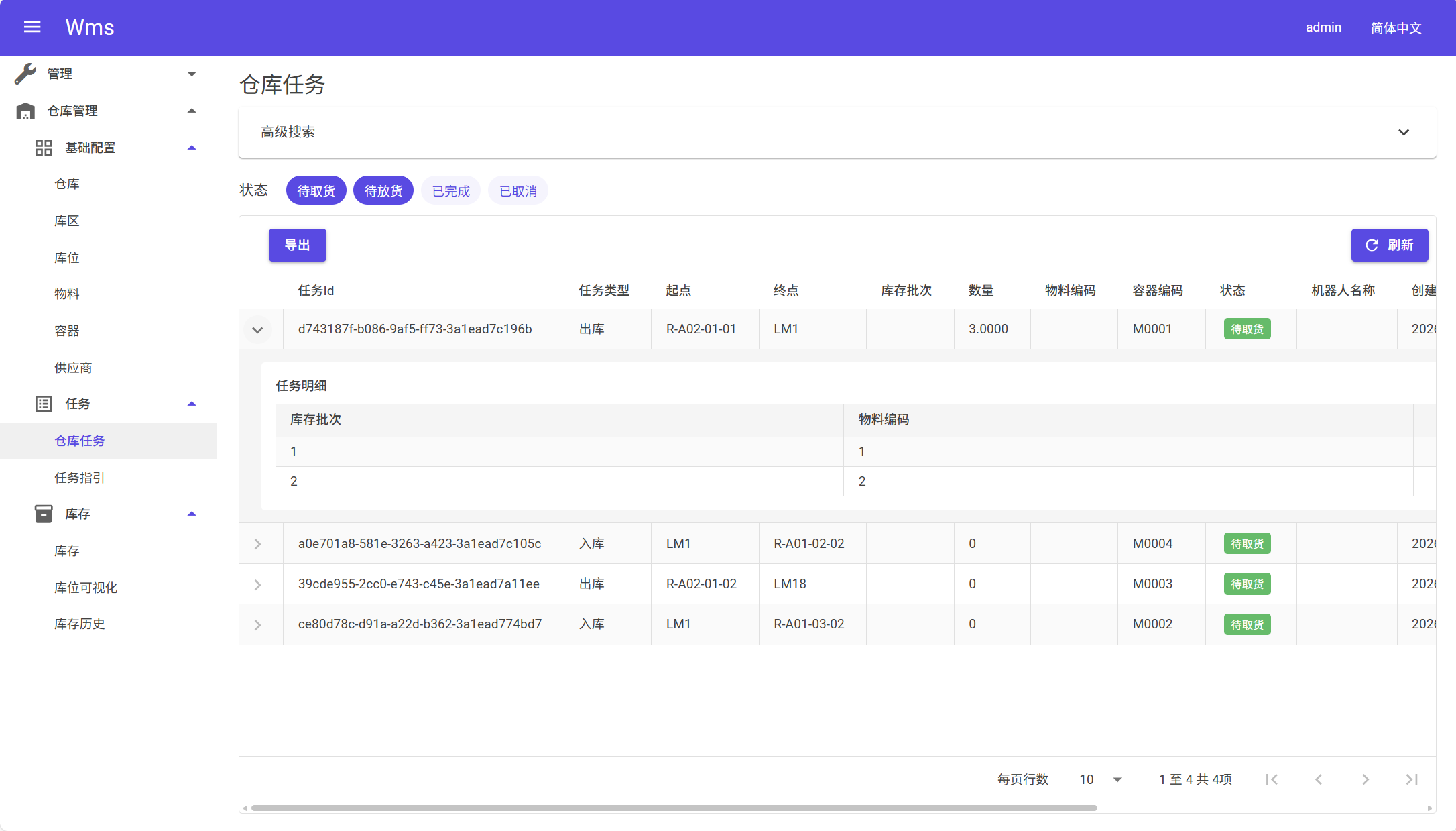Sort by the 数量 column header

click(981, 290)
